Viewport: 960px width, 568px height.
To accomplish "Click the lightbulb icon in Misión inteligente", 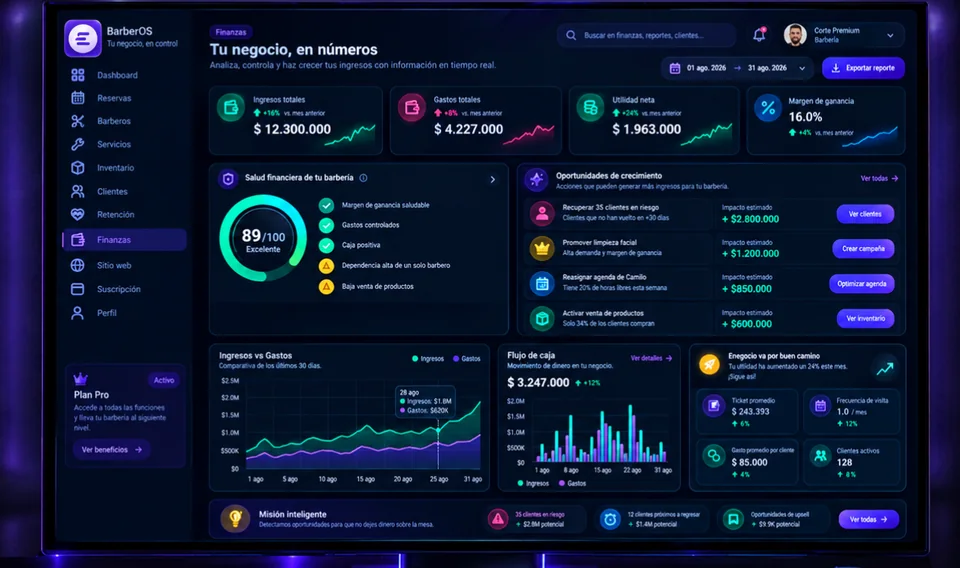I will click(x=235, y=519).
